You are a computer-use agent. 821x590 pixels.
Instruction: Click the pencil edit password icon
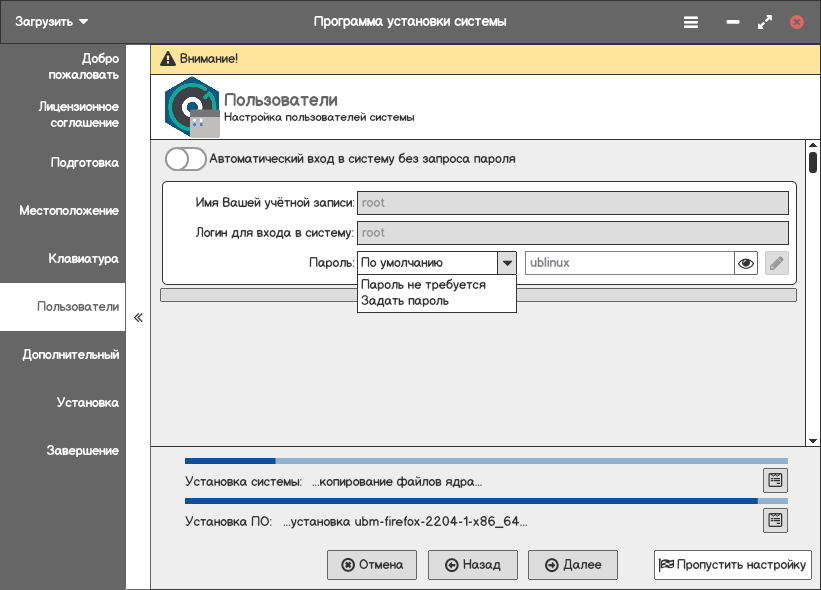click(x=776, y=263)
